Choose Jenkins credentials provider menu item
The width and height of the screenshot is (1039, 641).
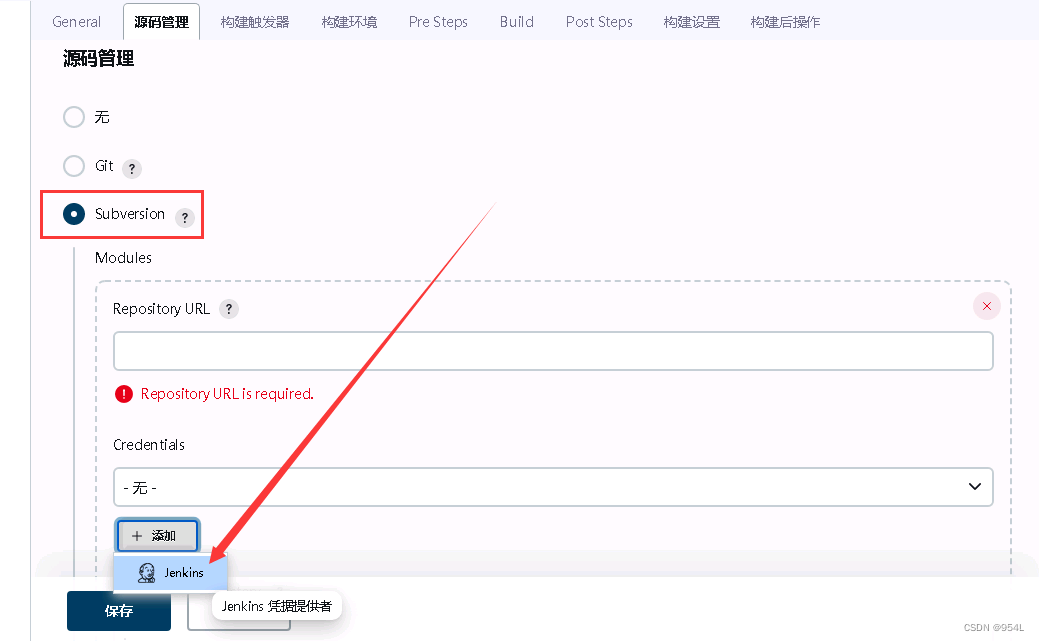[183, 573]
